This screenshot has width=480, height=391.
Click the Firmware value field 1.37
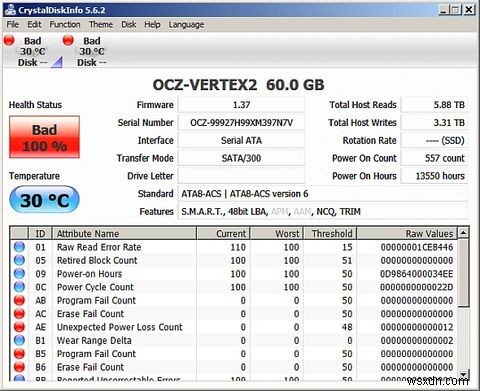point(241,105)
